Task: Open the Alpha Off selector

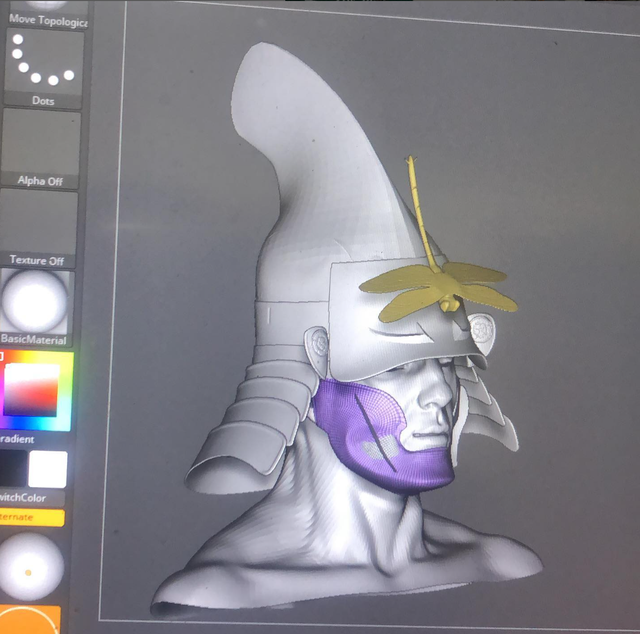Action: (40, 148)
